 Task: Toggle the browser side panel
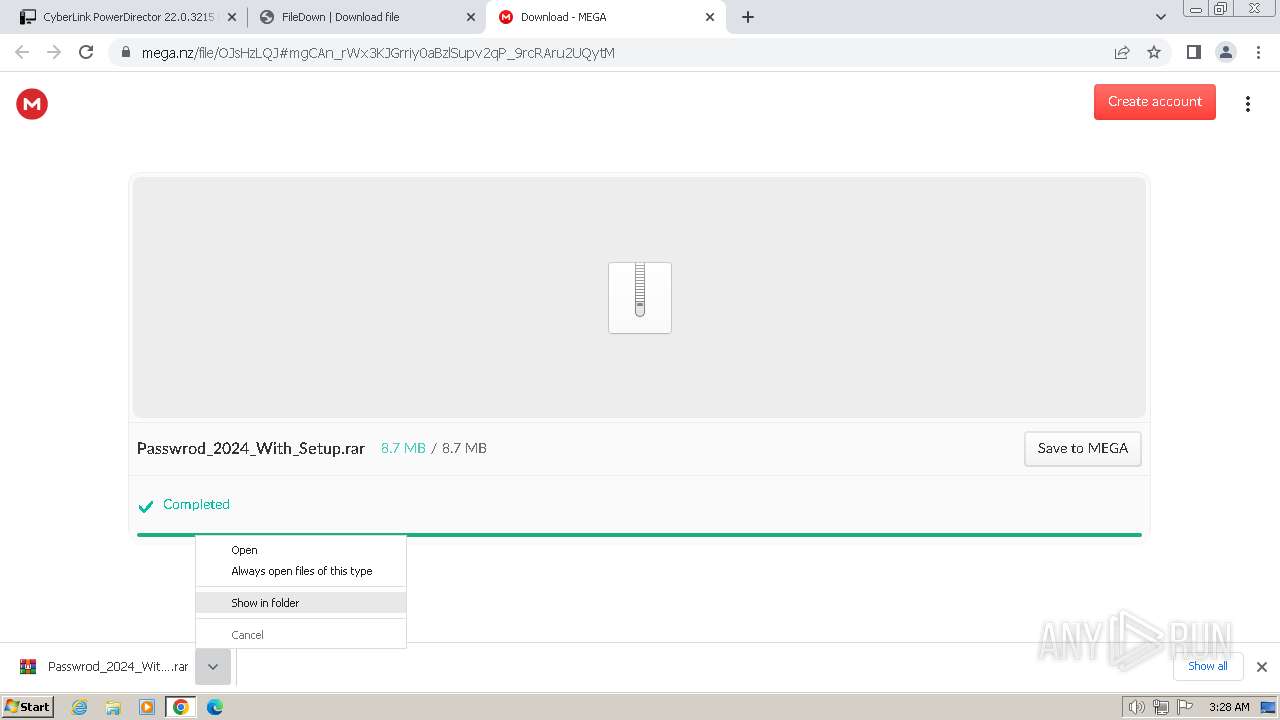[x=1193, y=52]
